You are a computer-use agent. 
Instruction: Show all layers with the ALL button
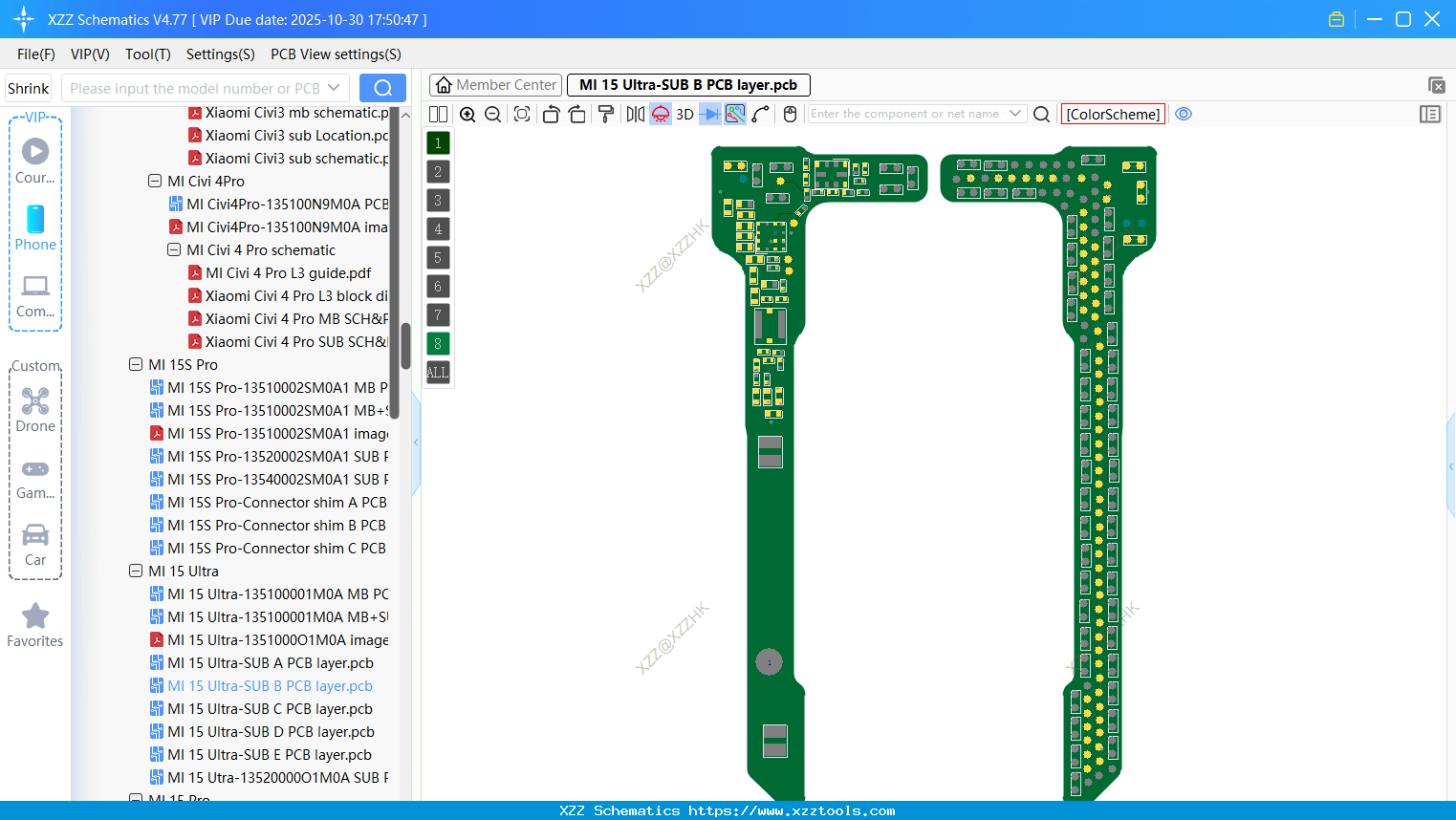coord(437,372)
